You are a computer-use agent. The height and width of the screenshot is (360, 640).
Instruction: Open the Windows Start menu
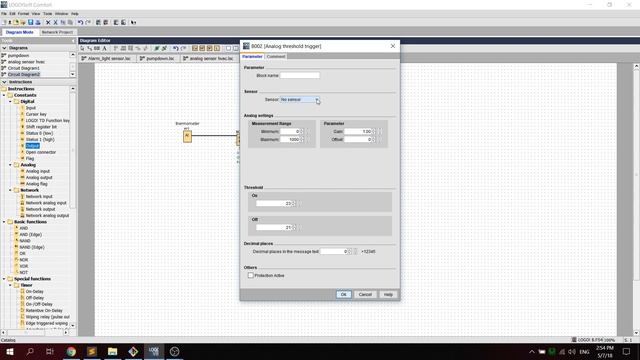[10, 351]
